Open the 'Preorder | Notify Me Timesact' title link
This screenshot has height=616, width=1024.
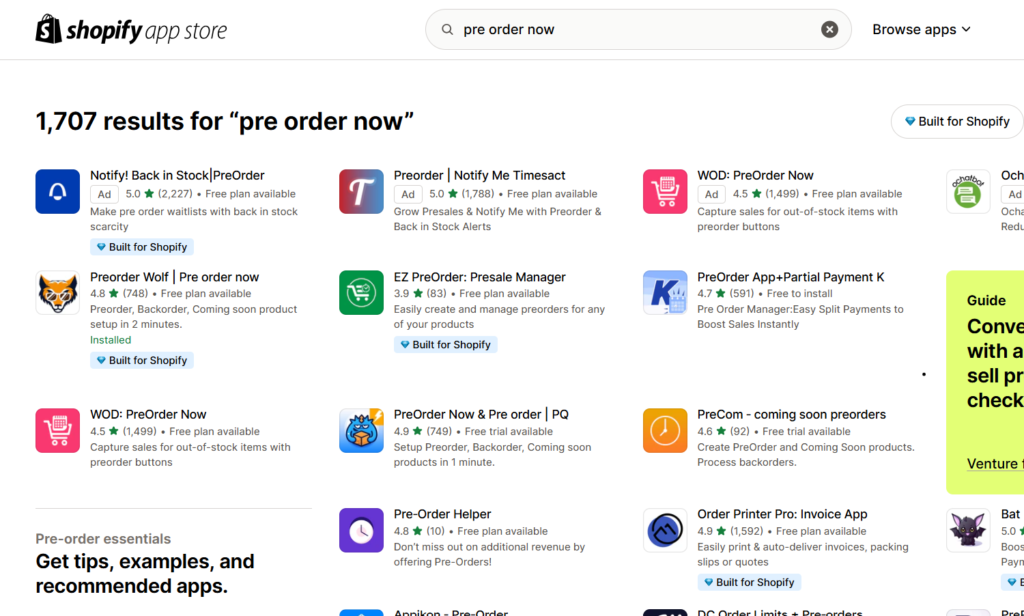pos(479,175)
